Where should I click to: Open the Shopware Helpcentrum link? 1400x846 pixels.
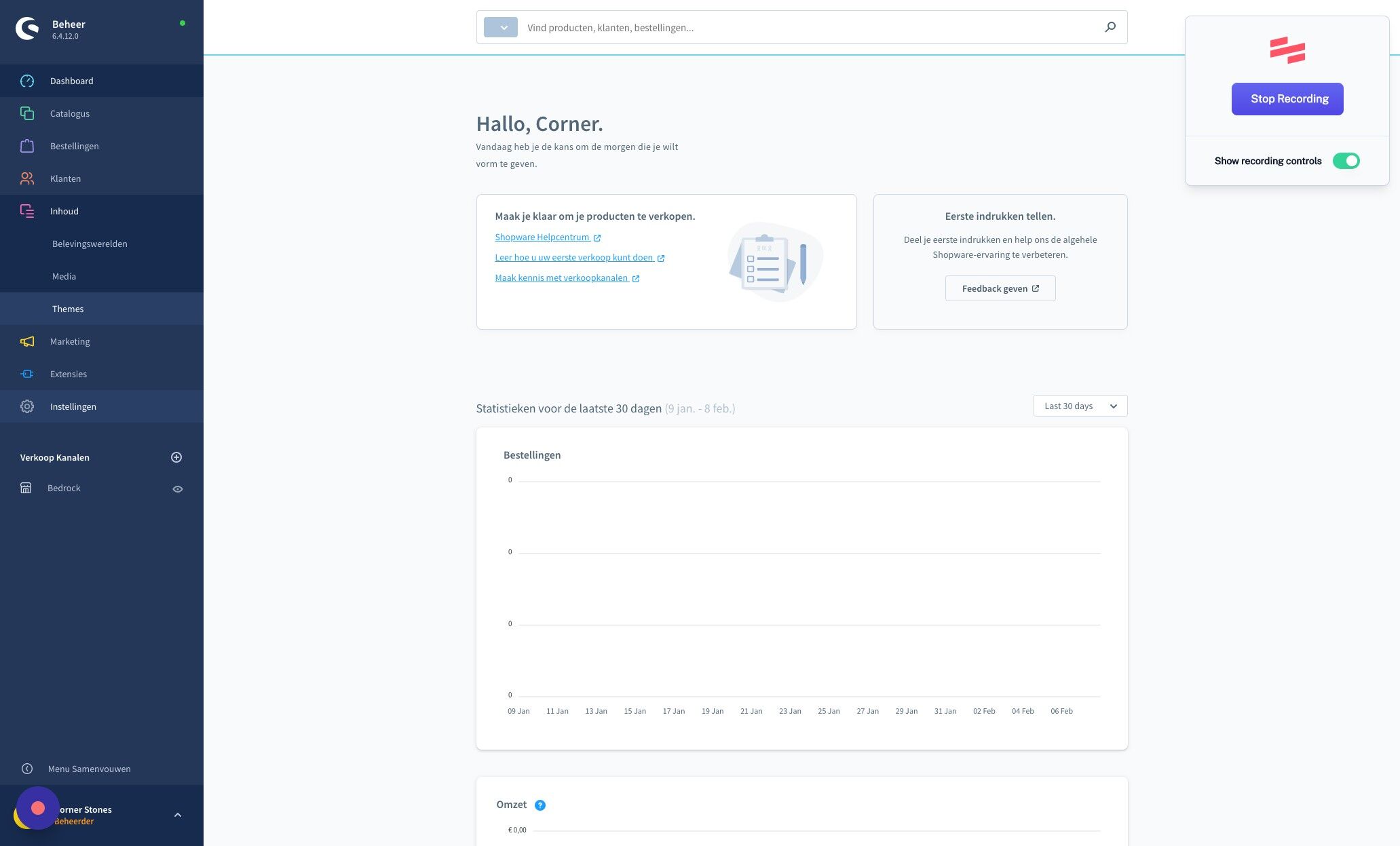tap(543, 237)
